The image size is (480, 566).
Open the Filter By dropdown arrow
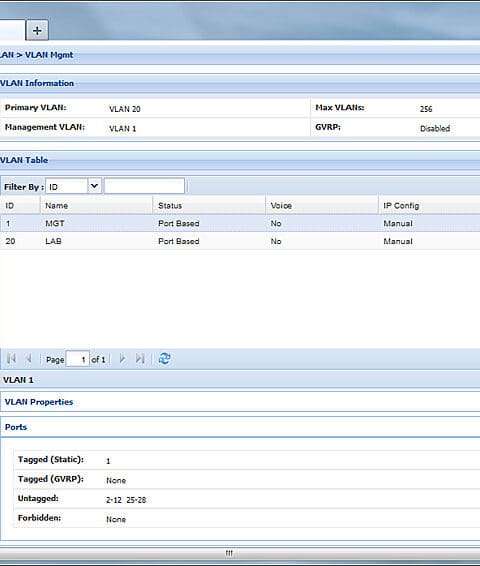pyautogui.click(x=95, y=186)
